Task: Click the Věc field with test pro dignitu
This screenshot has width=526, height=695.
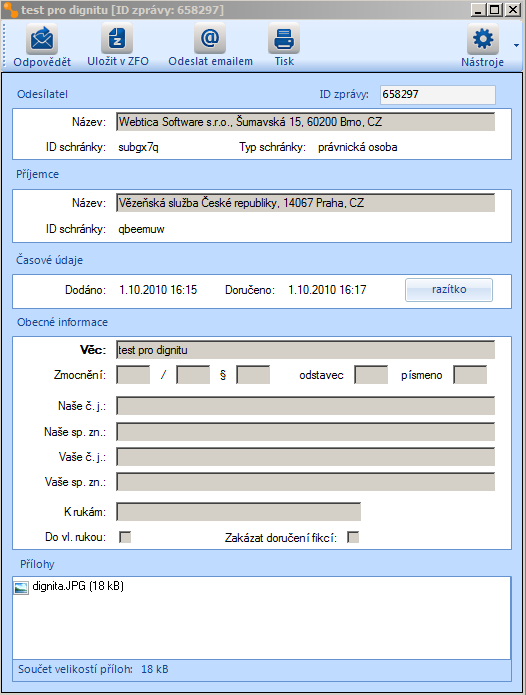Action: [x=306, y=350]
